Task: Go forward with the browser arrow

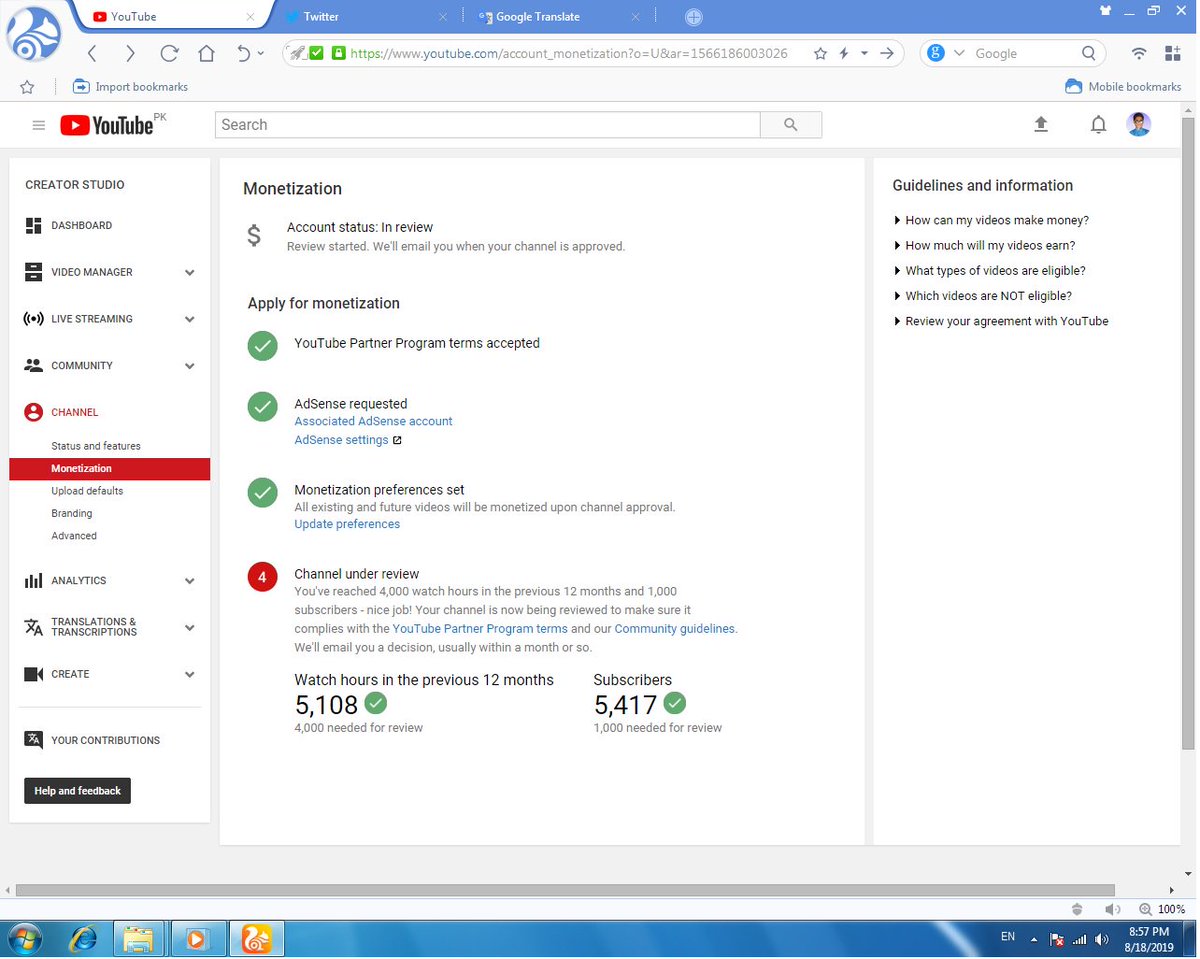Action: [x=130, y=54]
